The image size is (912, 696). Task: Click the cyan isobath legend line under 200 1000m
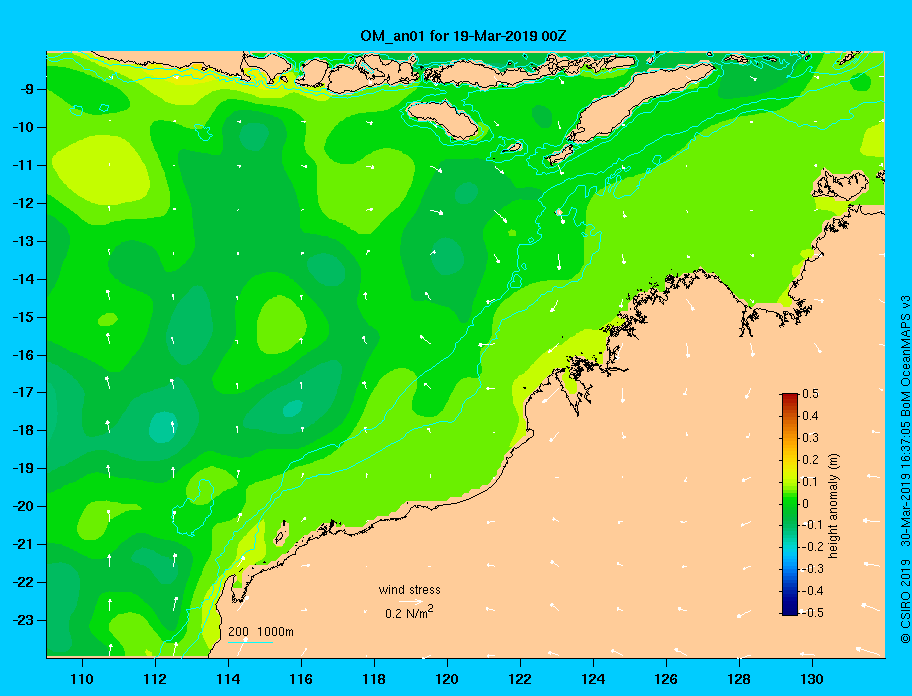point(250,642)
